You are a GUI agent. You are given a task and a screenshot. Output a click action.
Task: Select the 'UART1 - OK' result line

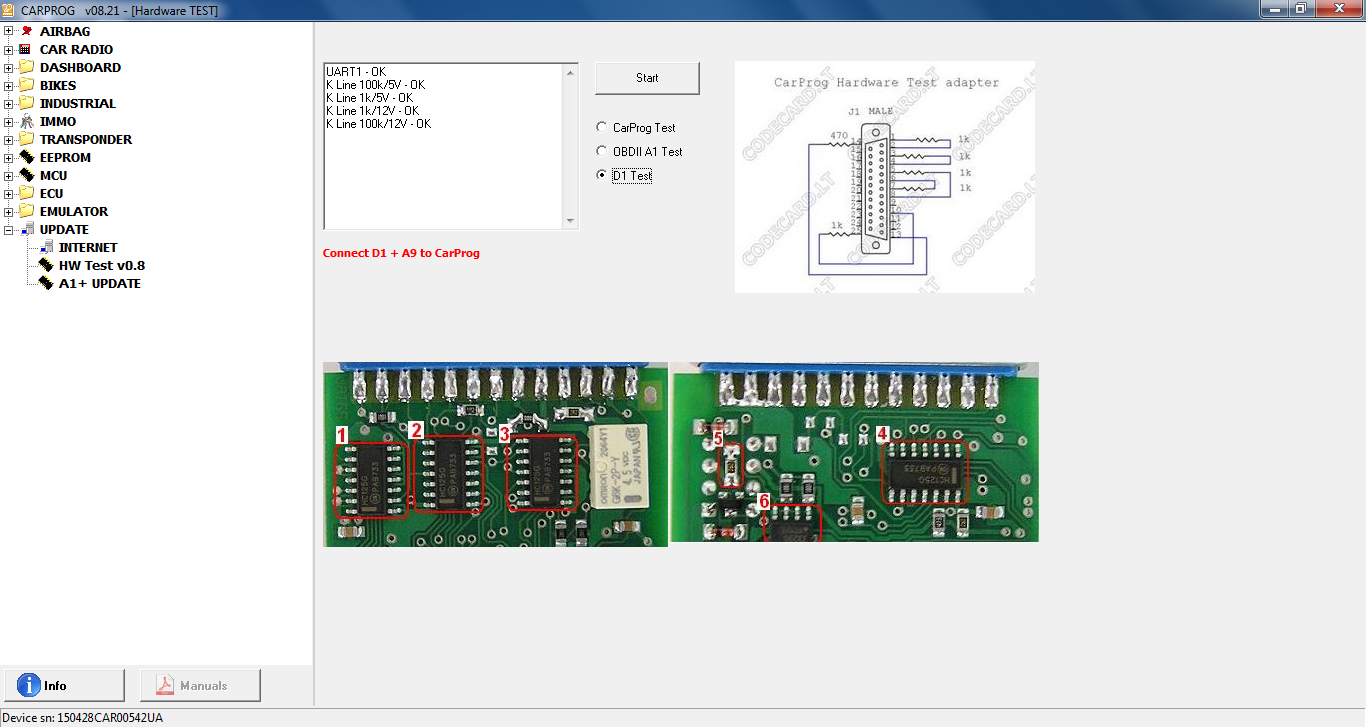(x=356, y=72)
